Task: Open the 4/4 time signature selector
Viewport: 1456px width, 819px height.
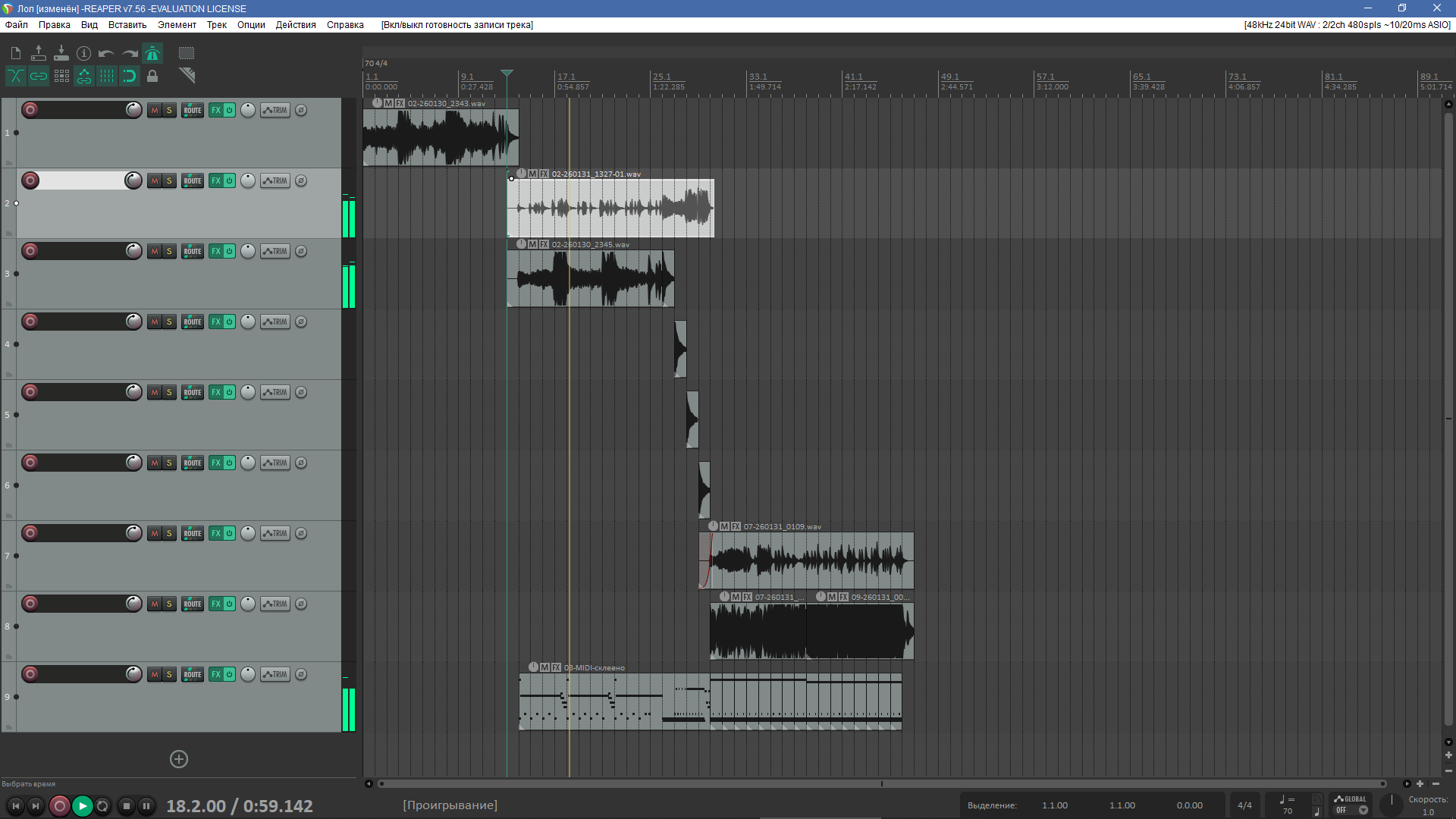Action: coord(1244,805)
